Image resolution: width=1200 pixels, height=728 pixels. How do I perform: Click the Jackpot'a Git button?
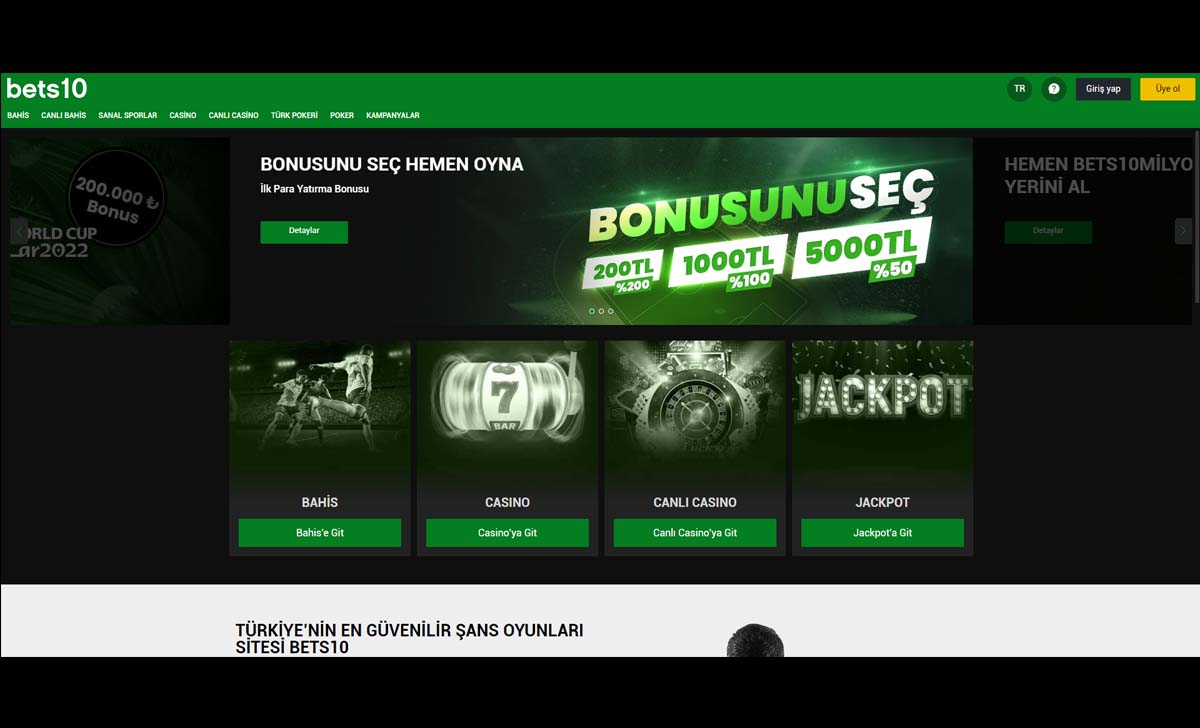883,533
